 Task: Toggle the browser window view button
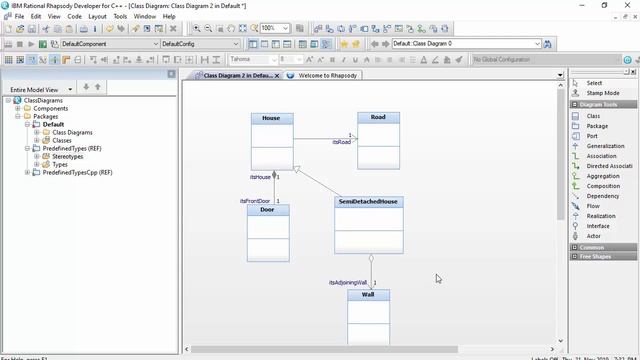click(253, 44)
